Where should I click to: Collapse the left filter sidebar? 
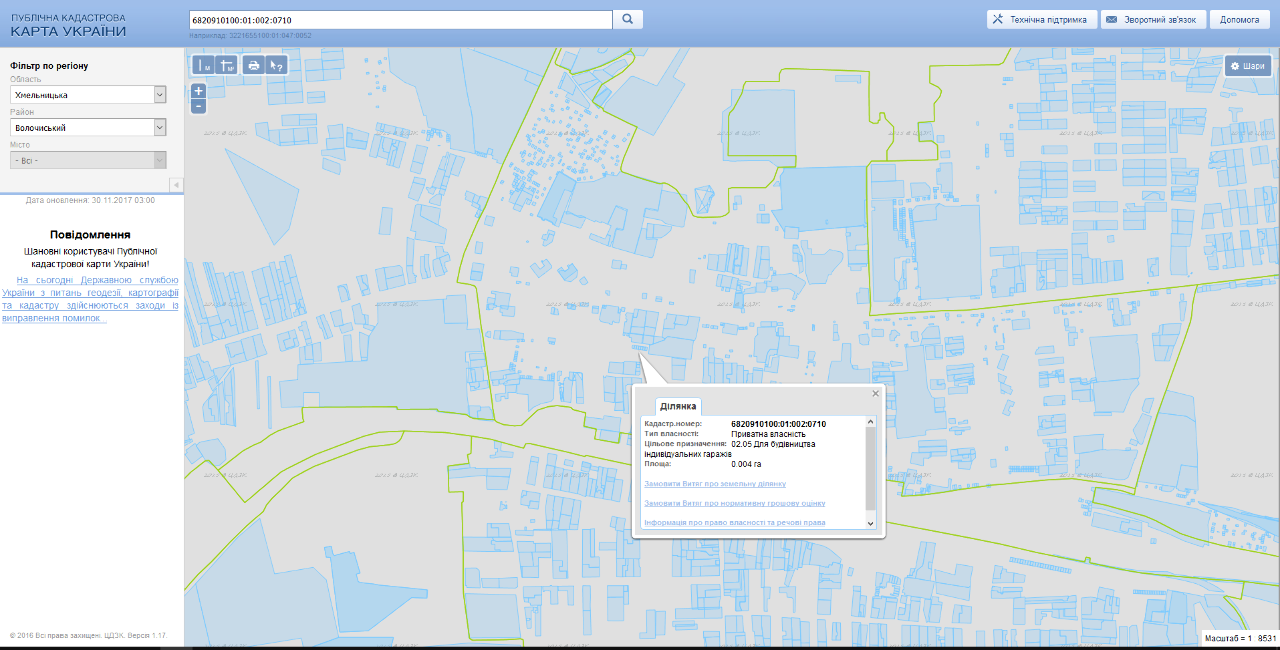pyautogui.click(x=177, y=185)
